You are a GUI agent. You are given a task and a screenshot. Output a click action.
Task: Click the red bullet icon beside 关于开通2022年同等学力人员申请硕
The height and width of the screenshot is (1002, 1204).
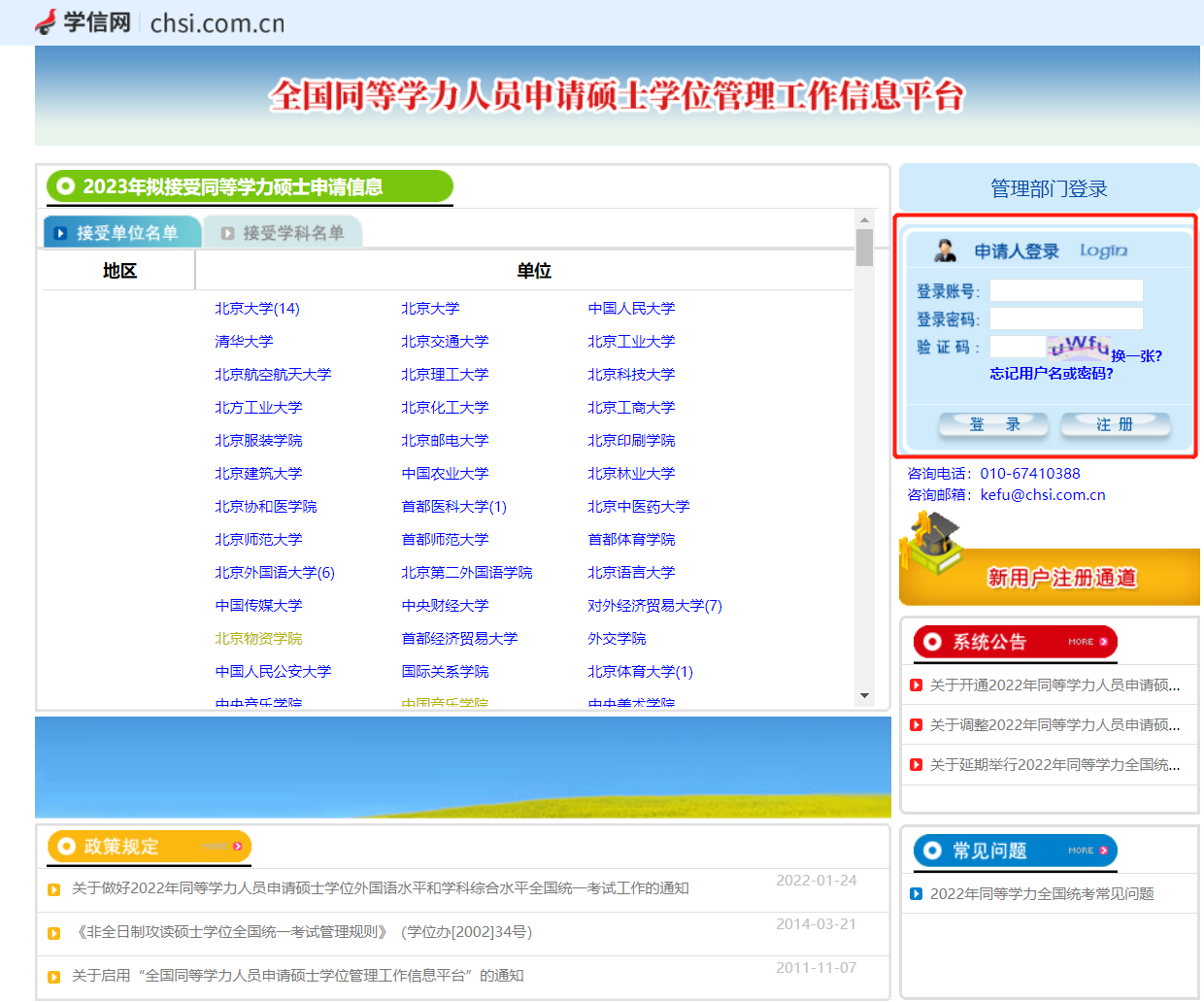(x=916, y=685)
